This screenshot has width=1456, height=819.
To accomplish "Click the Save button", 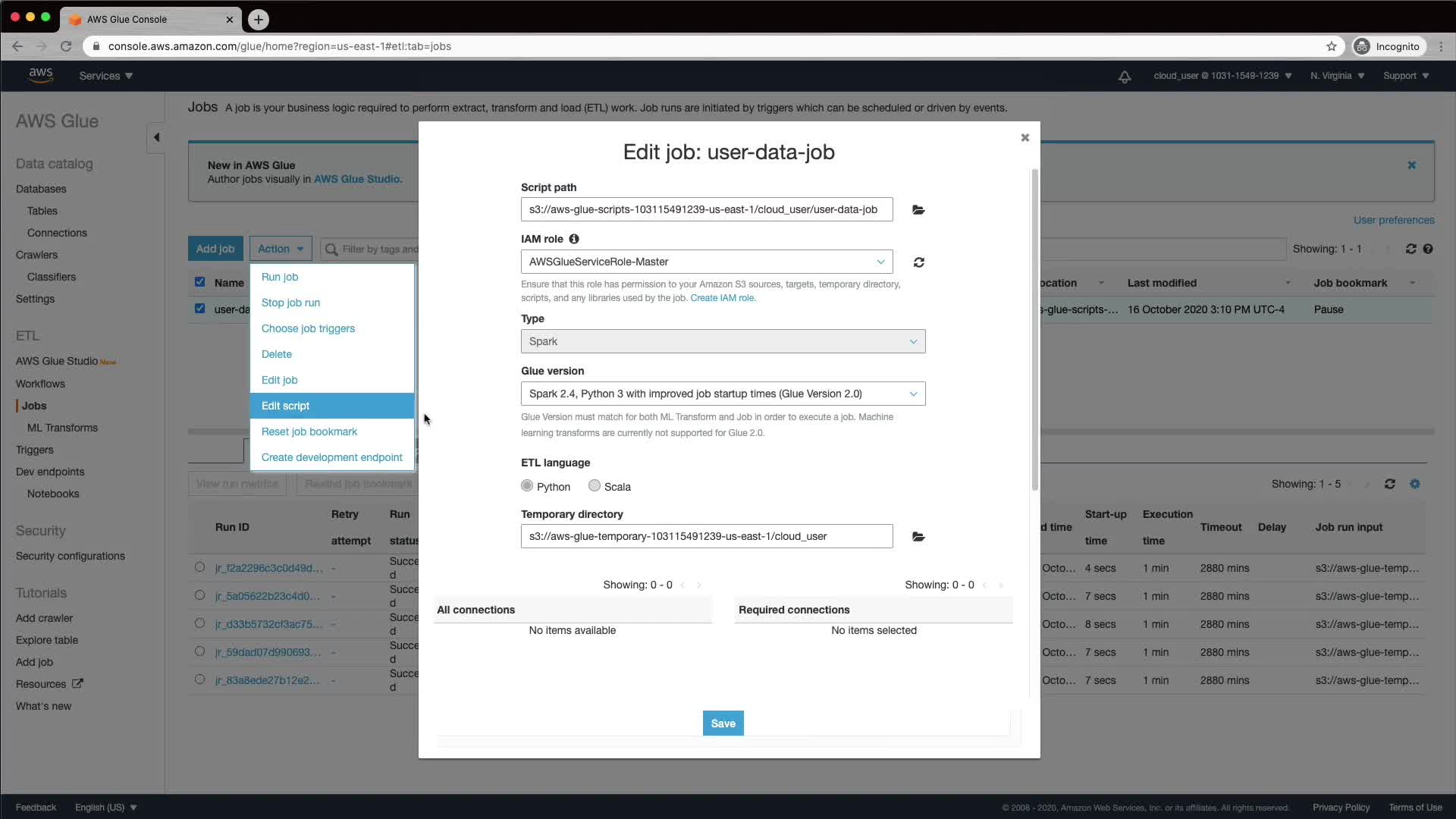I will coord(723,723).
